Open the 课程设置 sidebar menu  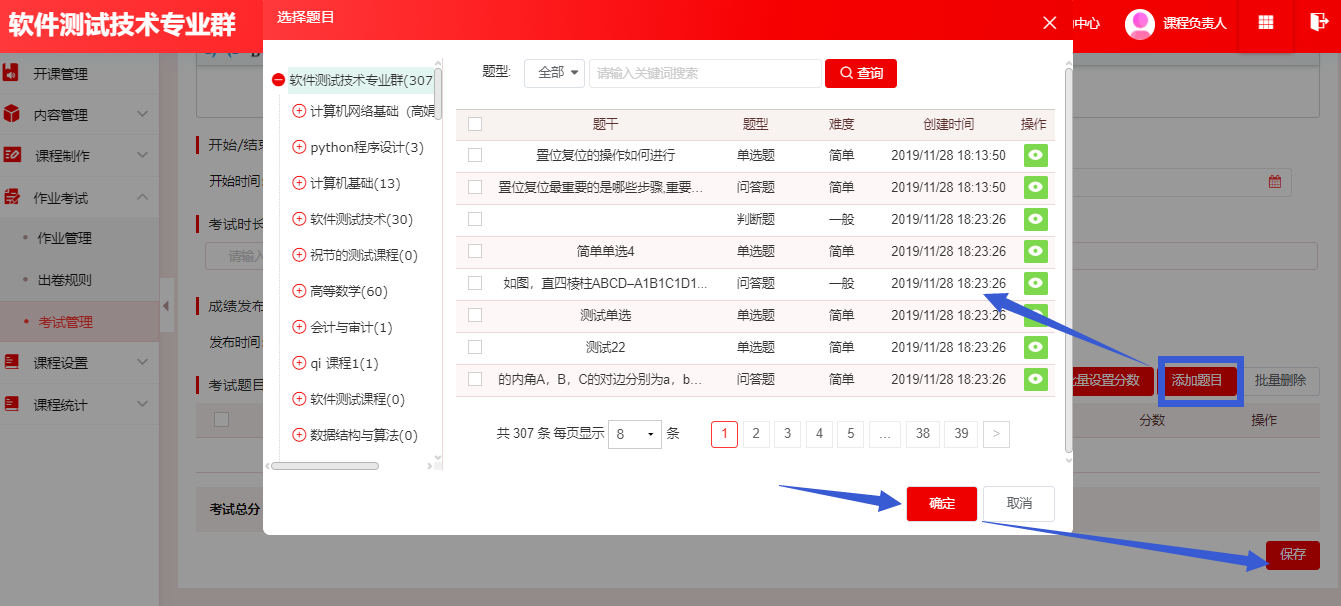click(x=60, y=363)
